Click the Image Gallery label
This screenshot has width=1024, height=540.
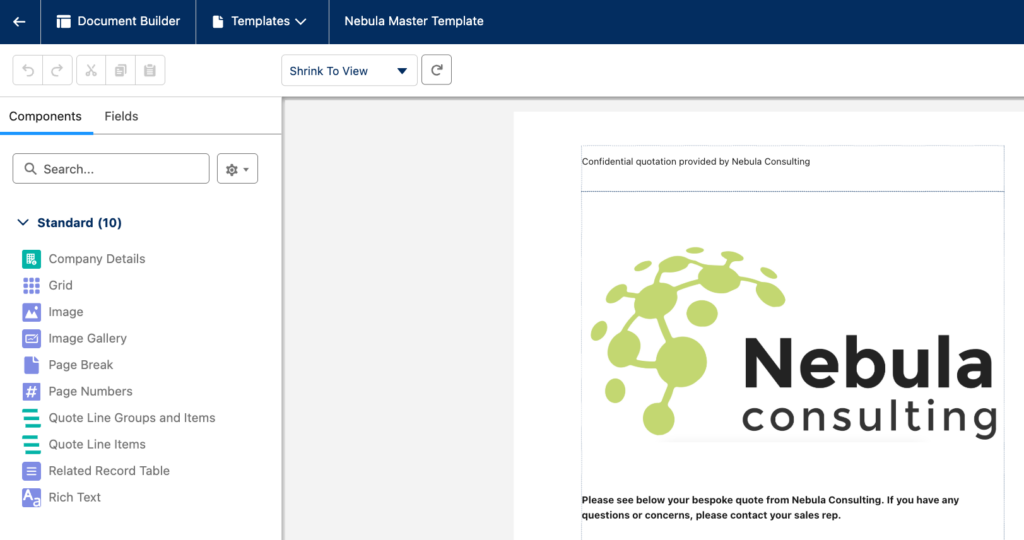coord(88,338)
